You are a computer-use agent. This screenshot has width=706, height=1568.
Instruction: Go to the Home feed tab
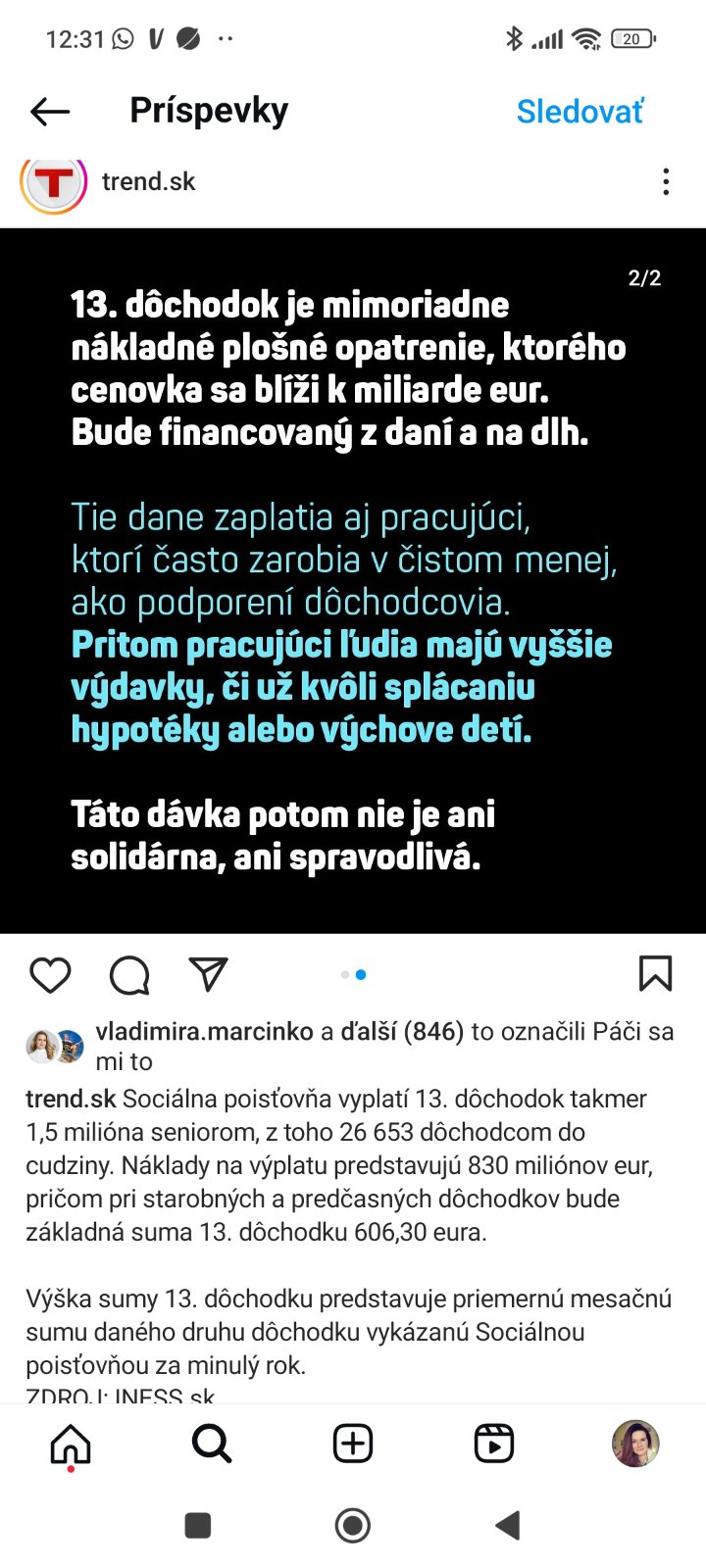coord(71,1444)
